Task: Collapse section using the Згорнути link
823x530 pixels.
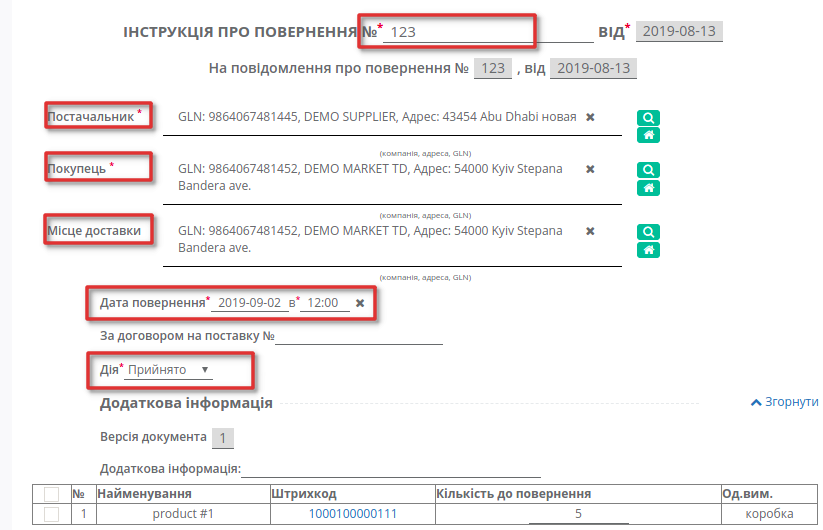Action: point(785,402)
